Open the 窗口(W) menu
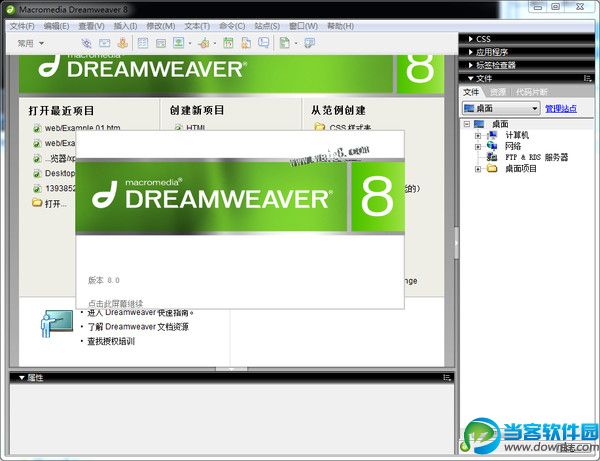This screenshot has width=600, height=461. pyautogui.click(x=303, y=26)
